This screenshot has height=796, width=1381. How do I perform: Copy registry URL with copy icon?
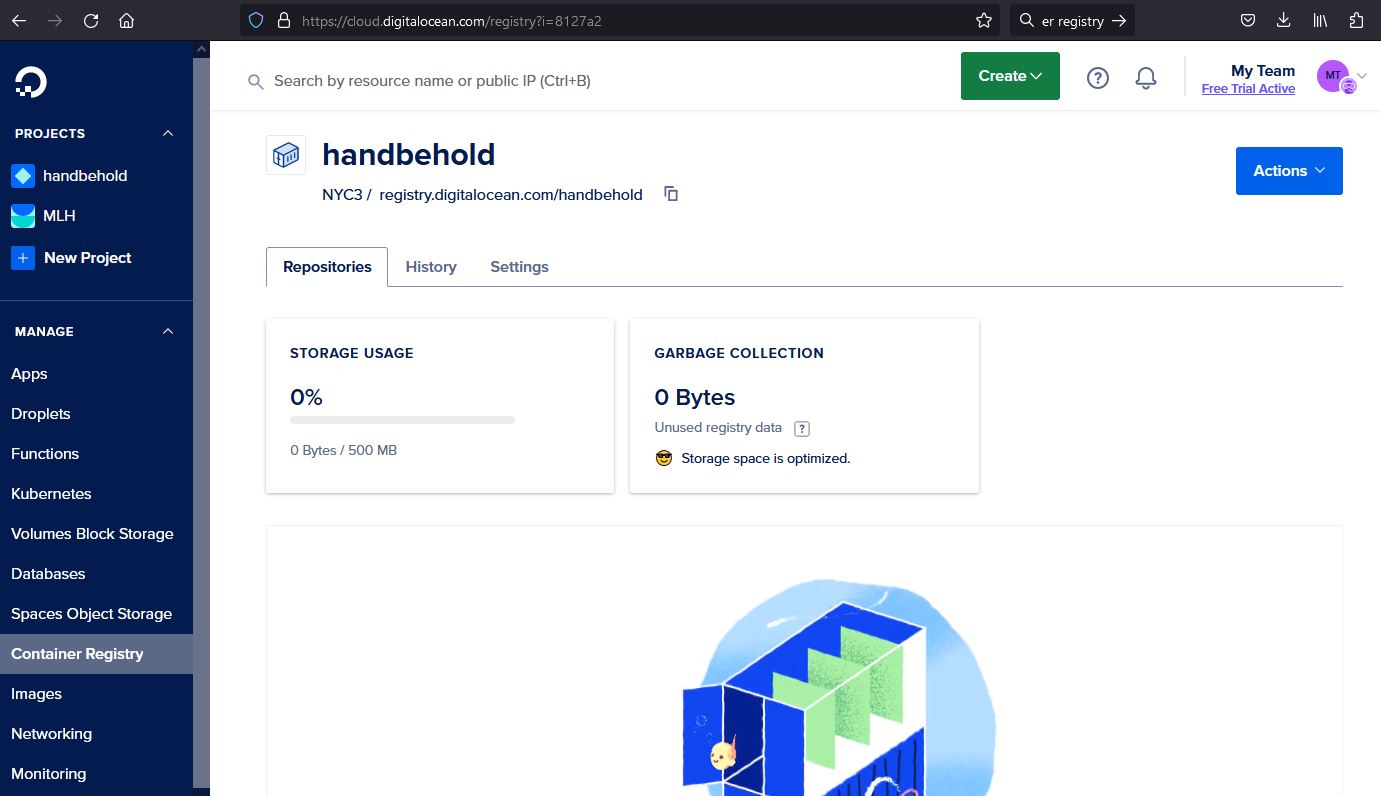pos(671,194)
